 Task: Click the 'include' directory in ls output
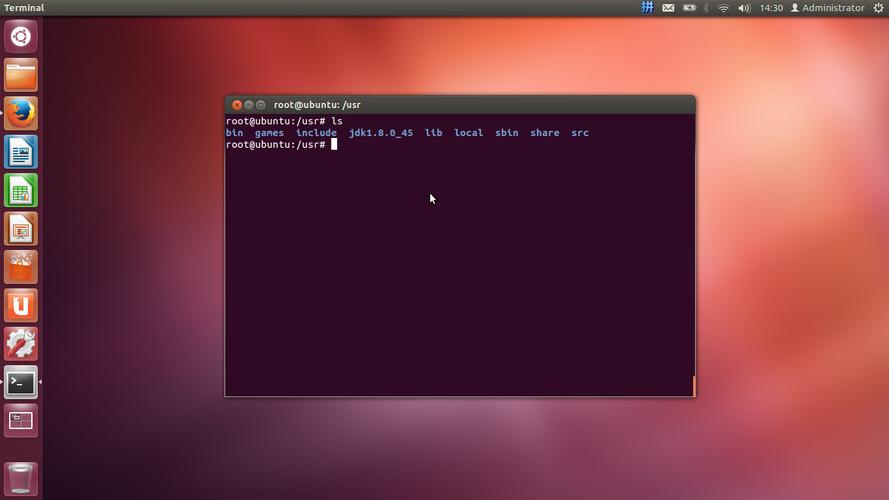[316, 133]
